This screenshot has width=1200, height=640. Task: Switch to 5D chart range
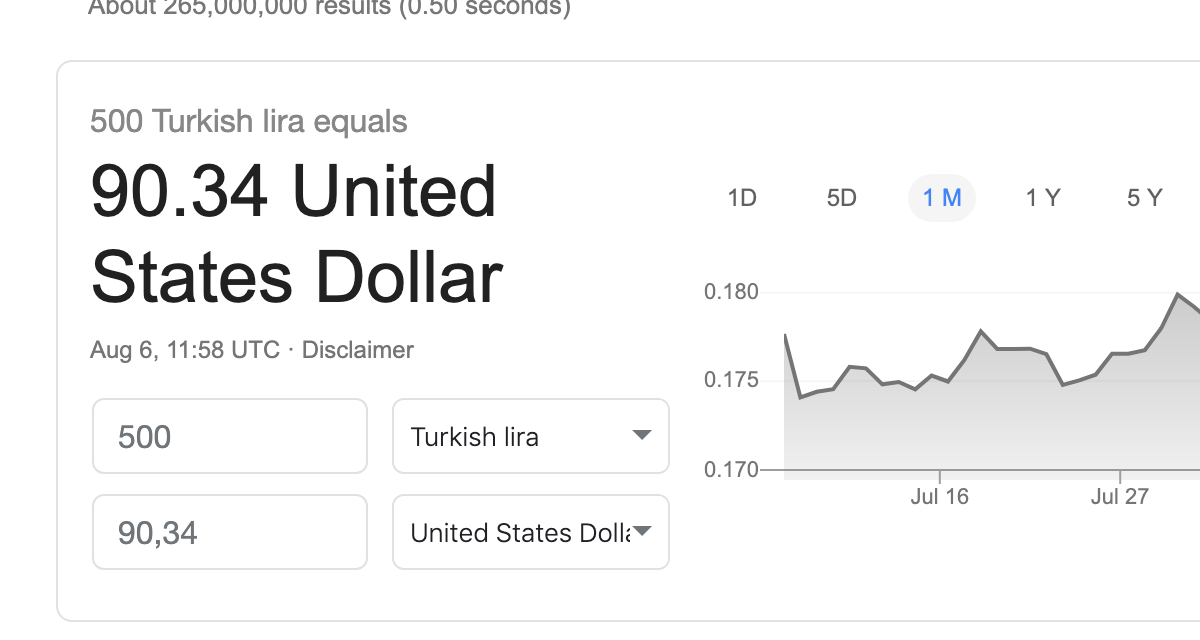[x=842, y=198]
